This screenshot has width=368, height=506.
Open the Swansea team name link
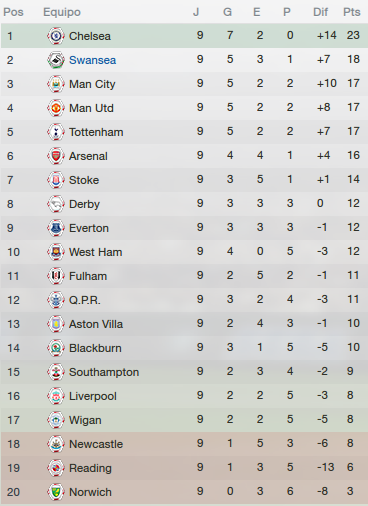click(x=92, y=60)
